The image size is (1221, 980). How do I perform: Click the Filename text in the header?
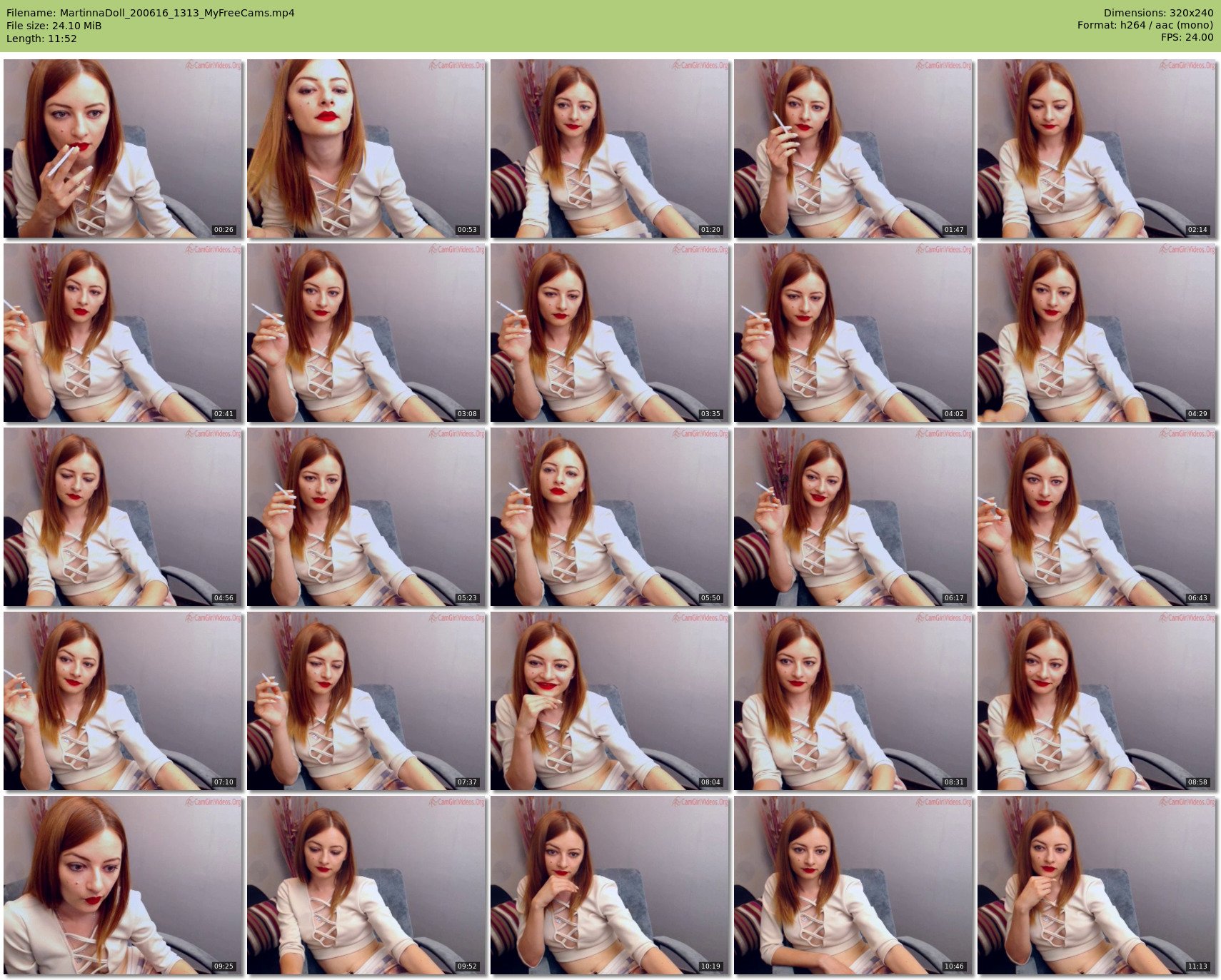coord(151,13)
